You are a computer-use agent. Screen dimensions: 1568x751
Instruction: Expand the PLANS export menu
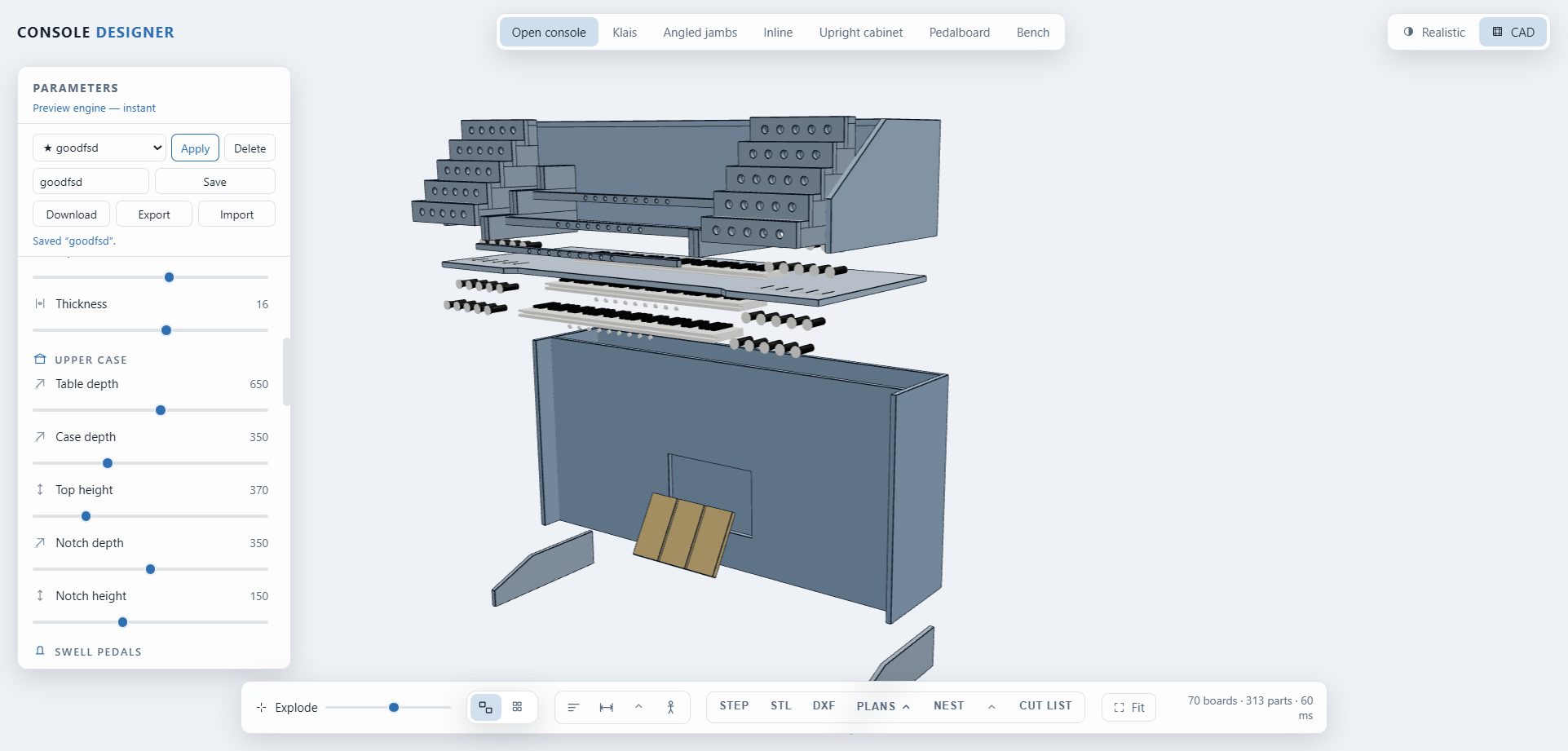tap(883, 706)
